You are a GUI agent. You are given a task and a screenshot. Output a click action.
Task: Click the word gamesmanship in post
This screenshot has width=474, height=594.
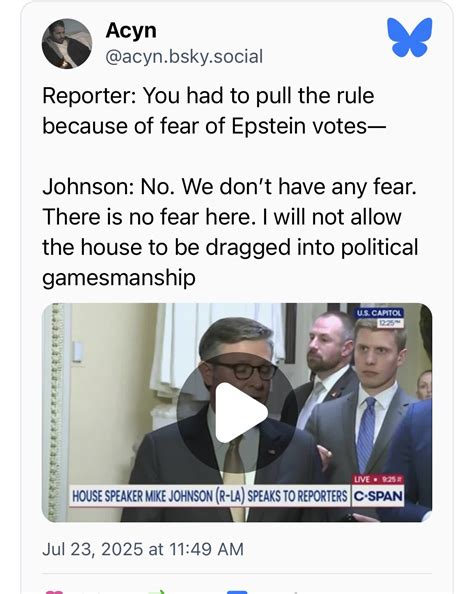click(x=119, y=278)
